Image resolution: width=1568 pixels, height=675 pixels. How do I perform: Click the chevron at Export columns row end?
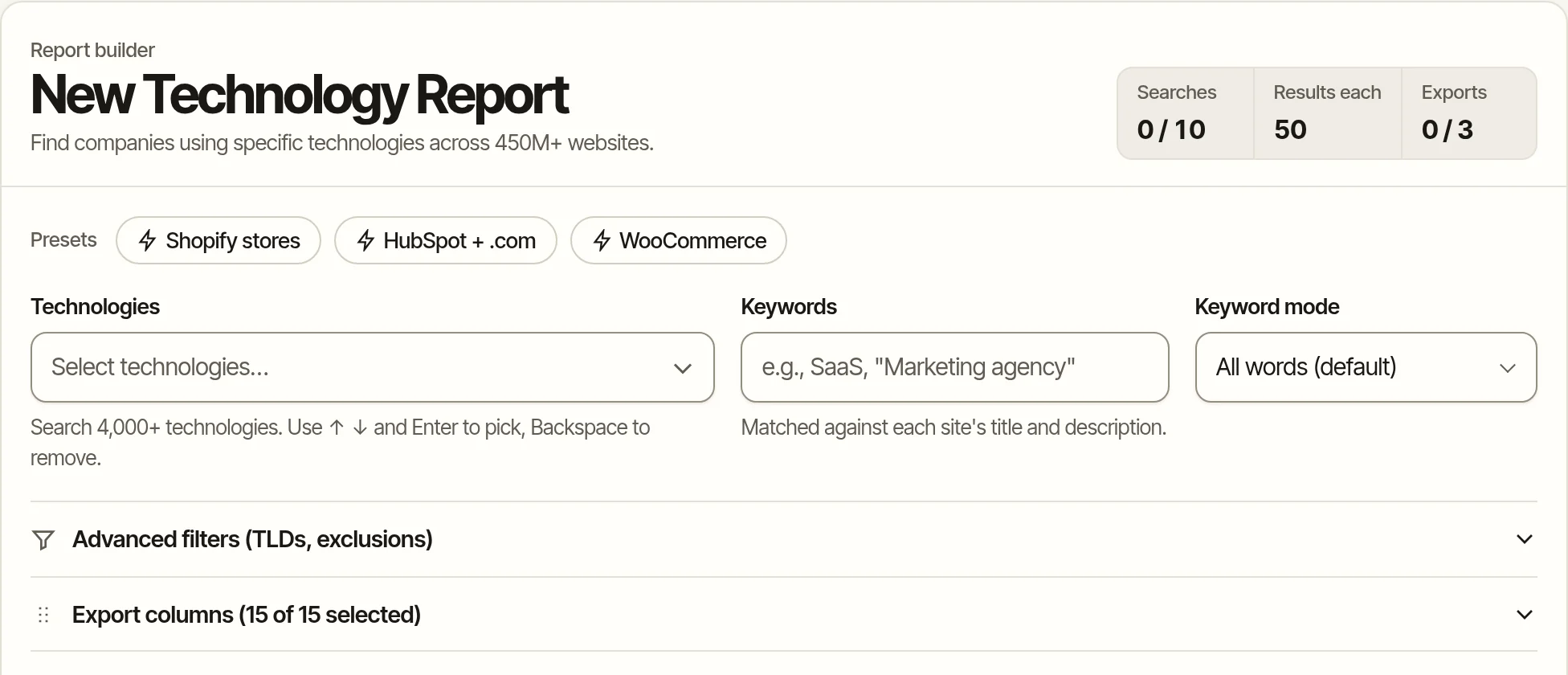(x=1525, y=615)
